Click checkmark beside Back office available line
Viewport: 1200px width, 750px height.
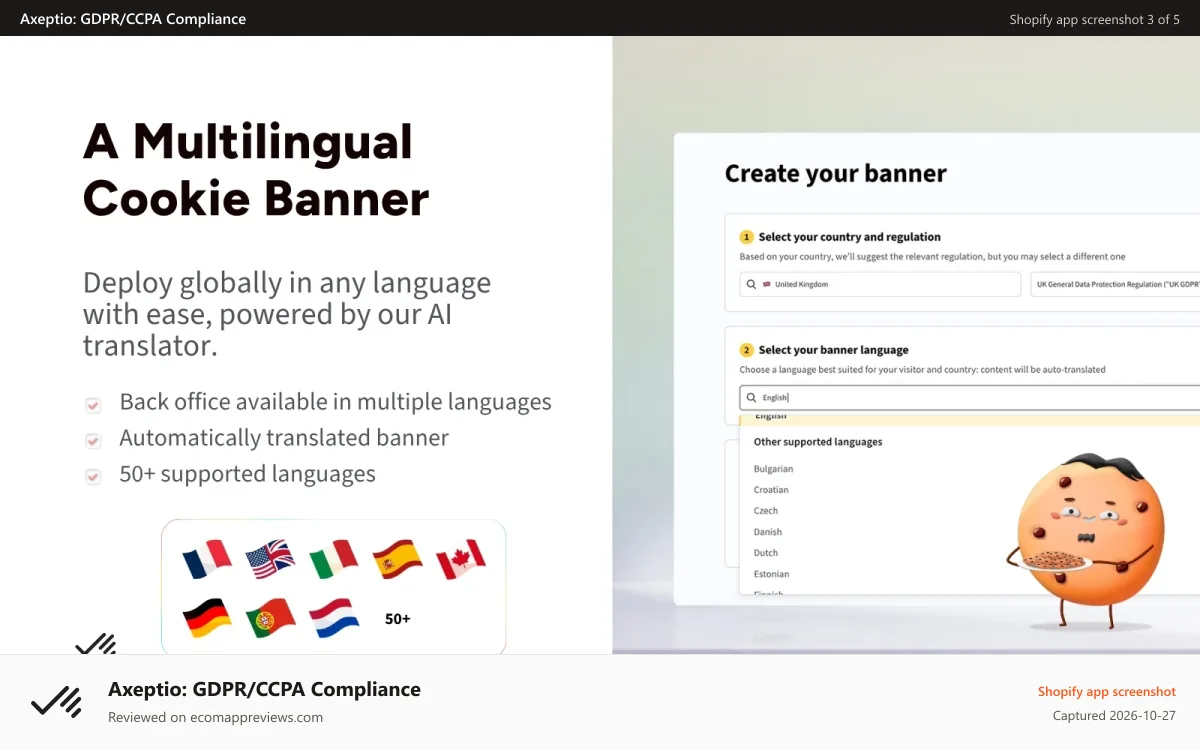93,405
